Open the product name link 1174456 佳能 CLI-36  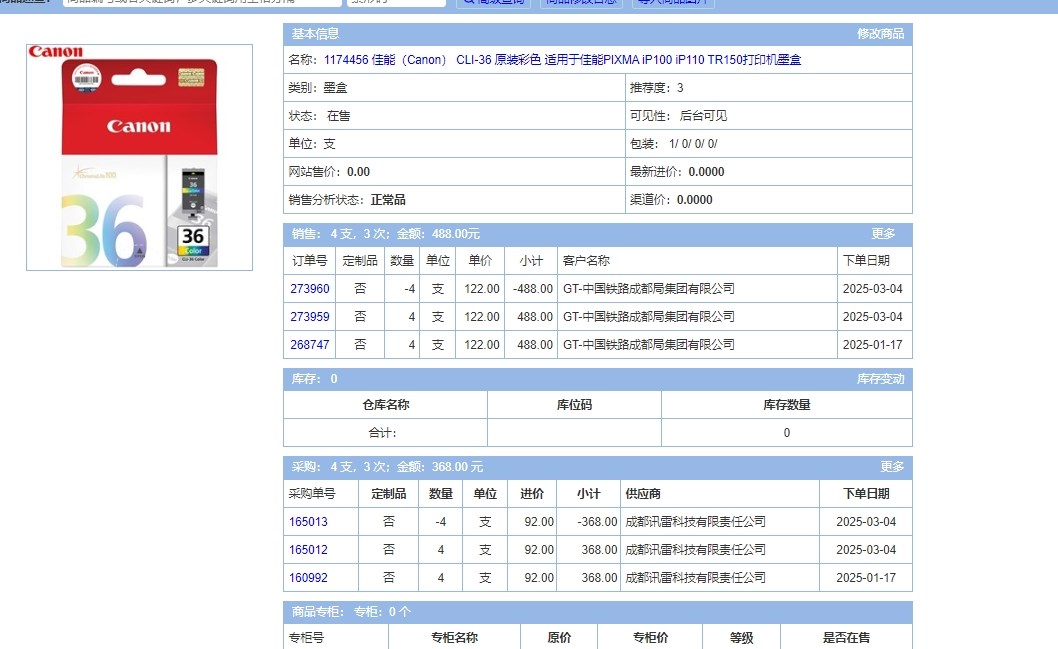click(x=562, y=60)
